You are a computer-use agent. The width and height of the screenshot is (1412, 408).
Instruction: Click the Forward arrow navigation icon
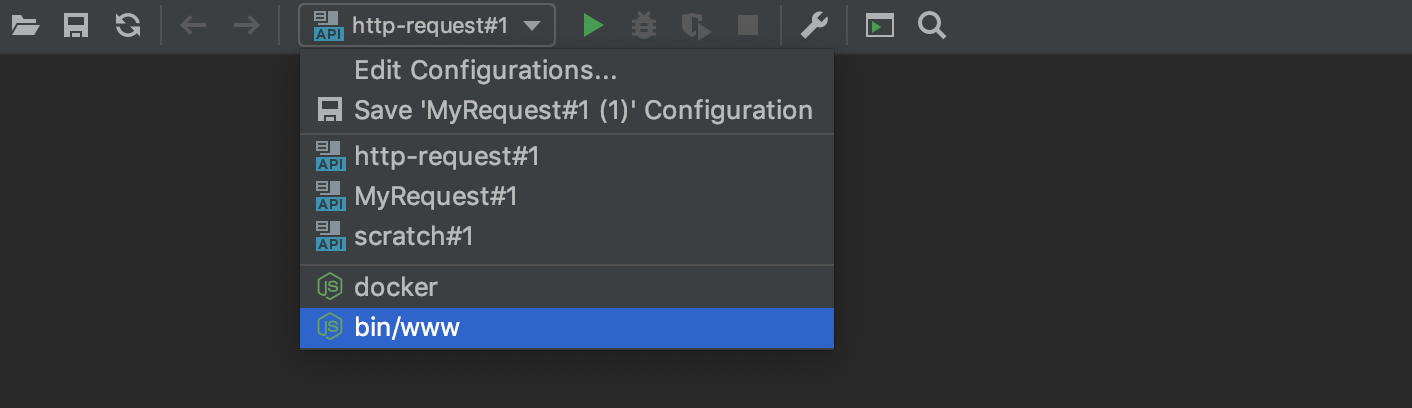click(246, 26)
